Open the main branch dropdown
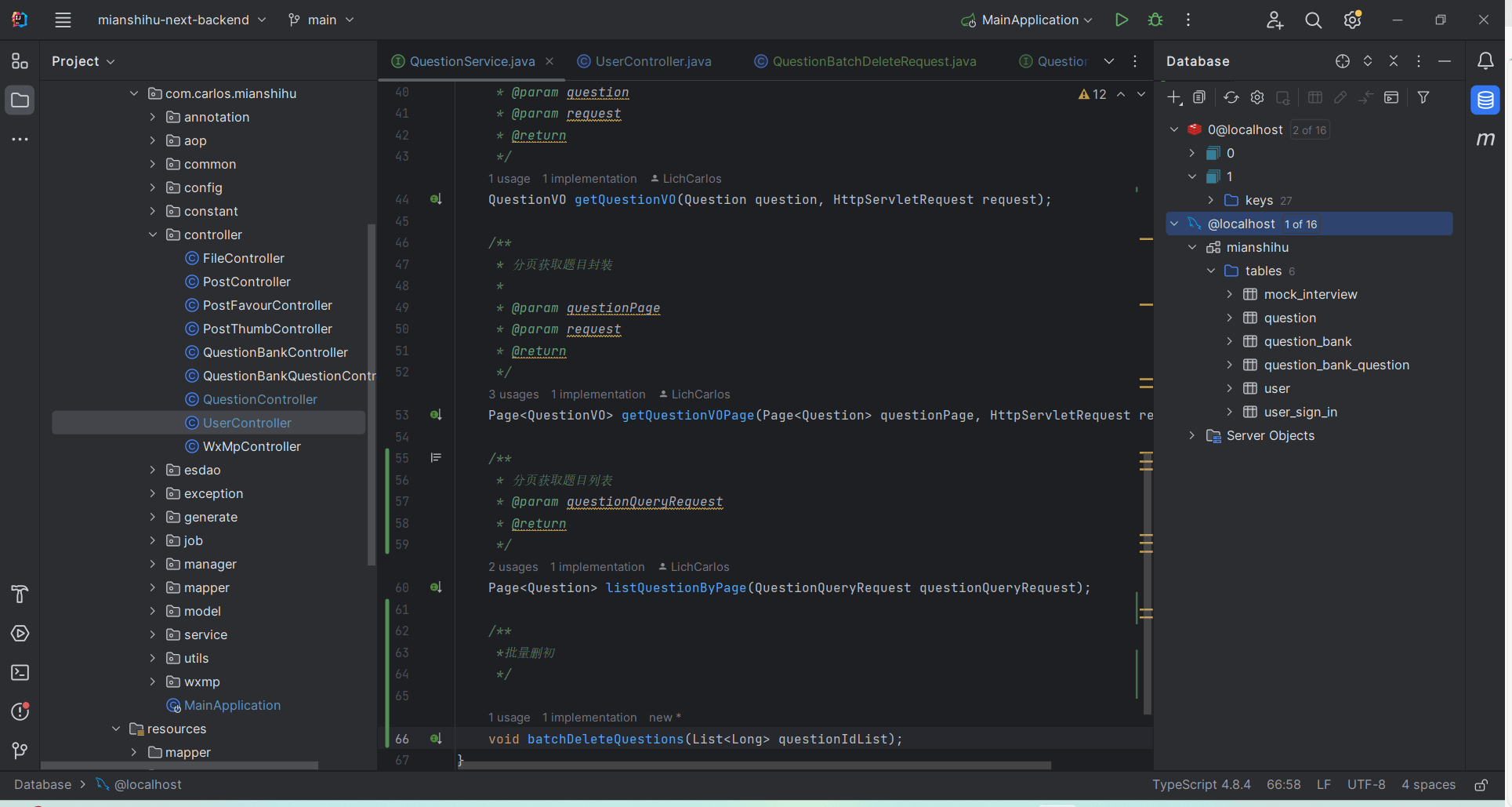 321,20
